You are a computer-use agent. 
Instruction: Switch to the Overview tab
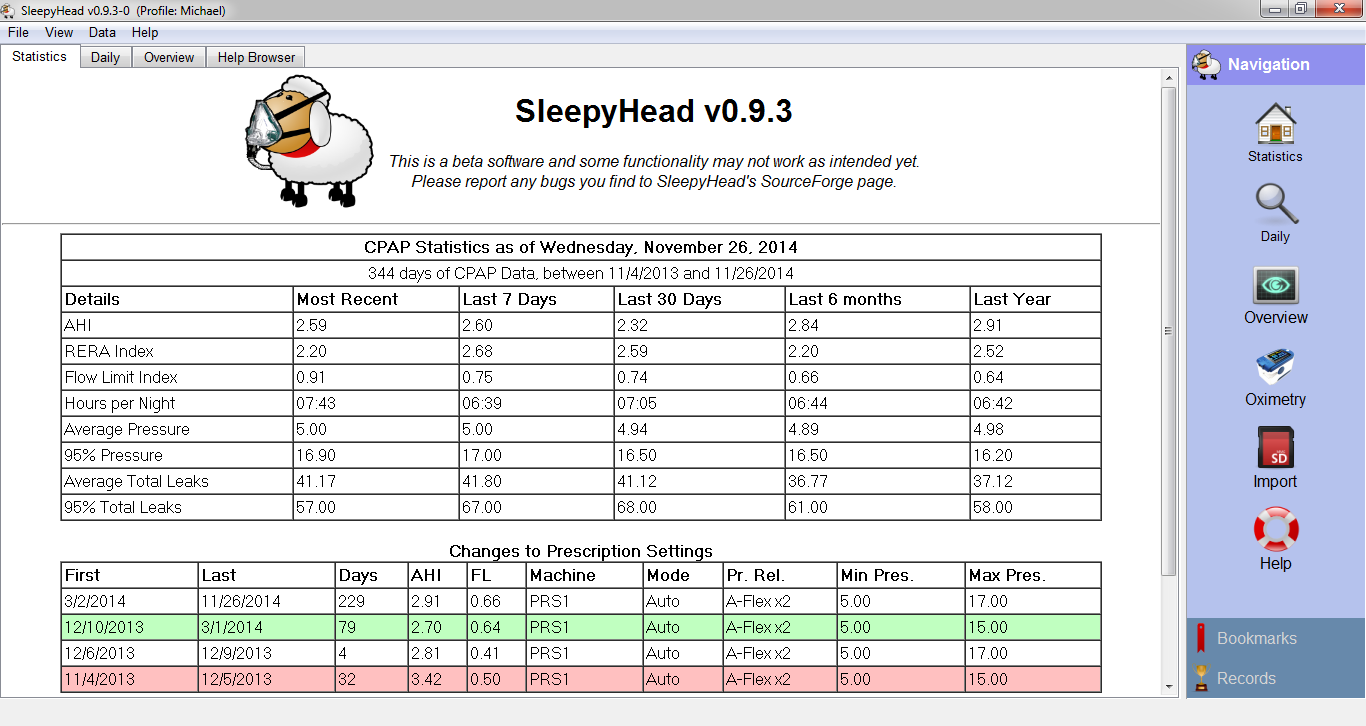click(x=169, y=57)
